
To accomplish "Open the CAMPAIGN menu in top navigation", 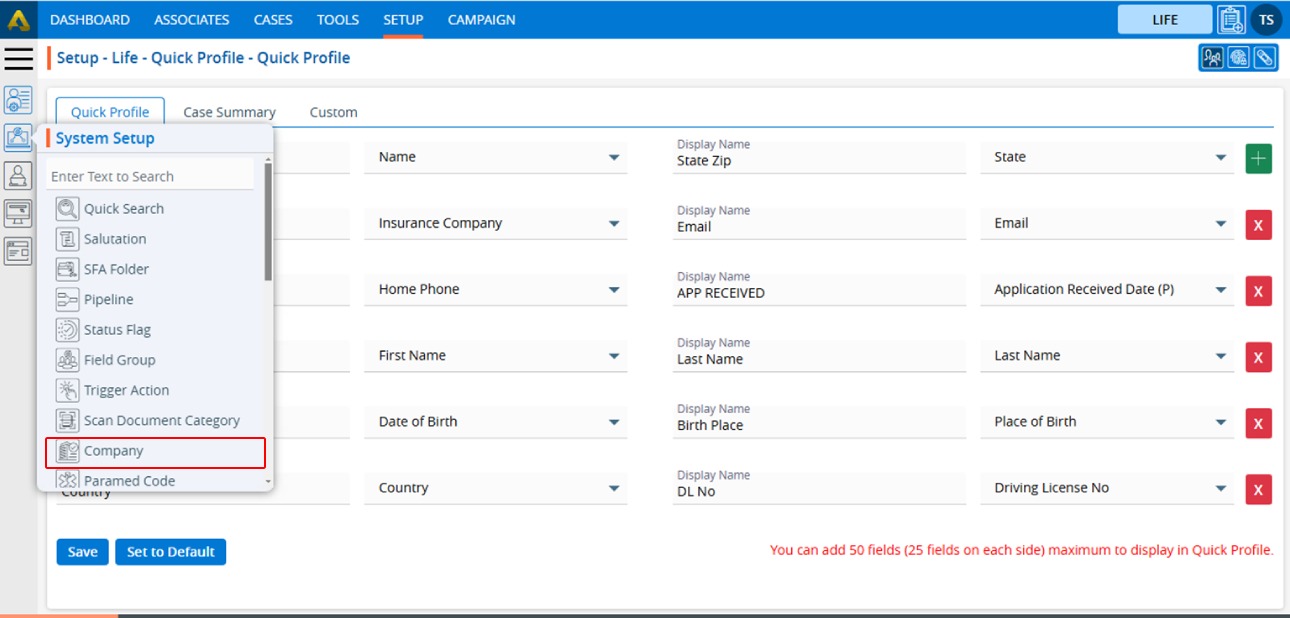I will (x=481, y=20).
